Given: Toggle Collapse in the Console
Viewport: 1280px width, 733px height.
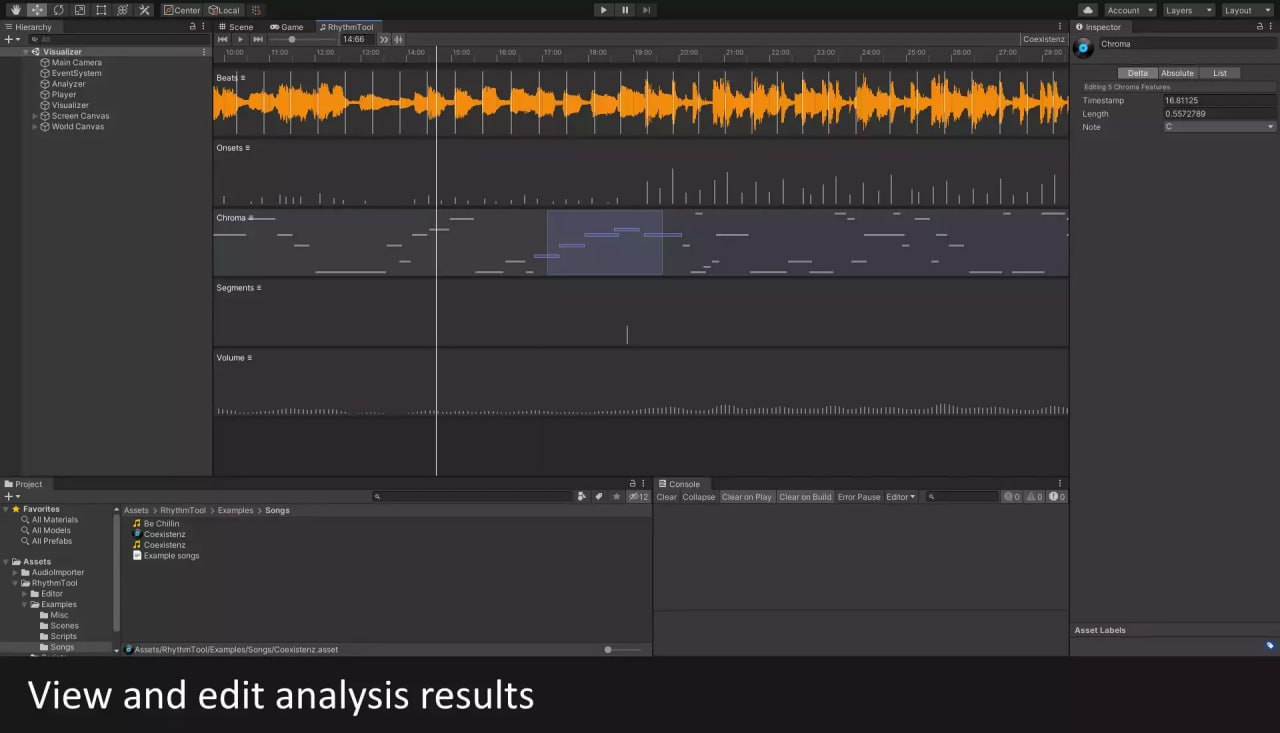Looking at the screenshot, I should tap(698, 497).
